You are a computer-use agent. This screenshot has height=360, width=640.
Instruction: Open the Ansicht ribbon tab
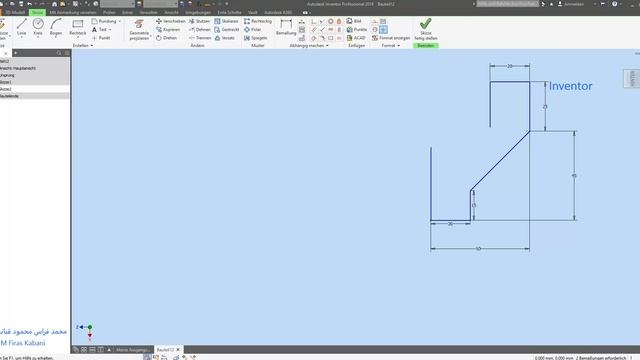(171, 12)
